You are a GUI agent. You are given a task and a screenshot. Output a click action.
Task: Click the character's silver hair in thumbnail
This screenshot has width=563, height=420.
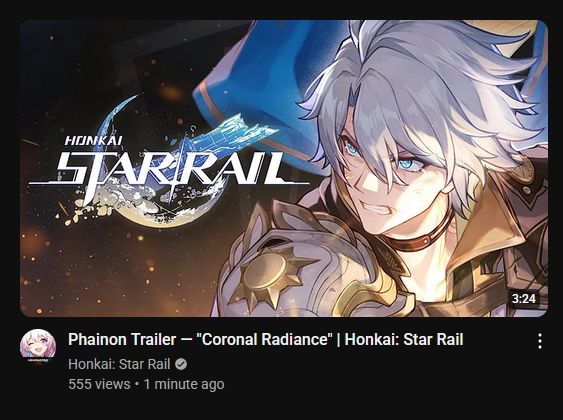tap(431, 90)
